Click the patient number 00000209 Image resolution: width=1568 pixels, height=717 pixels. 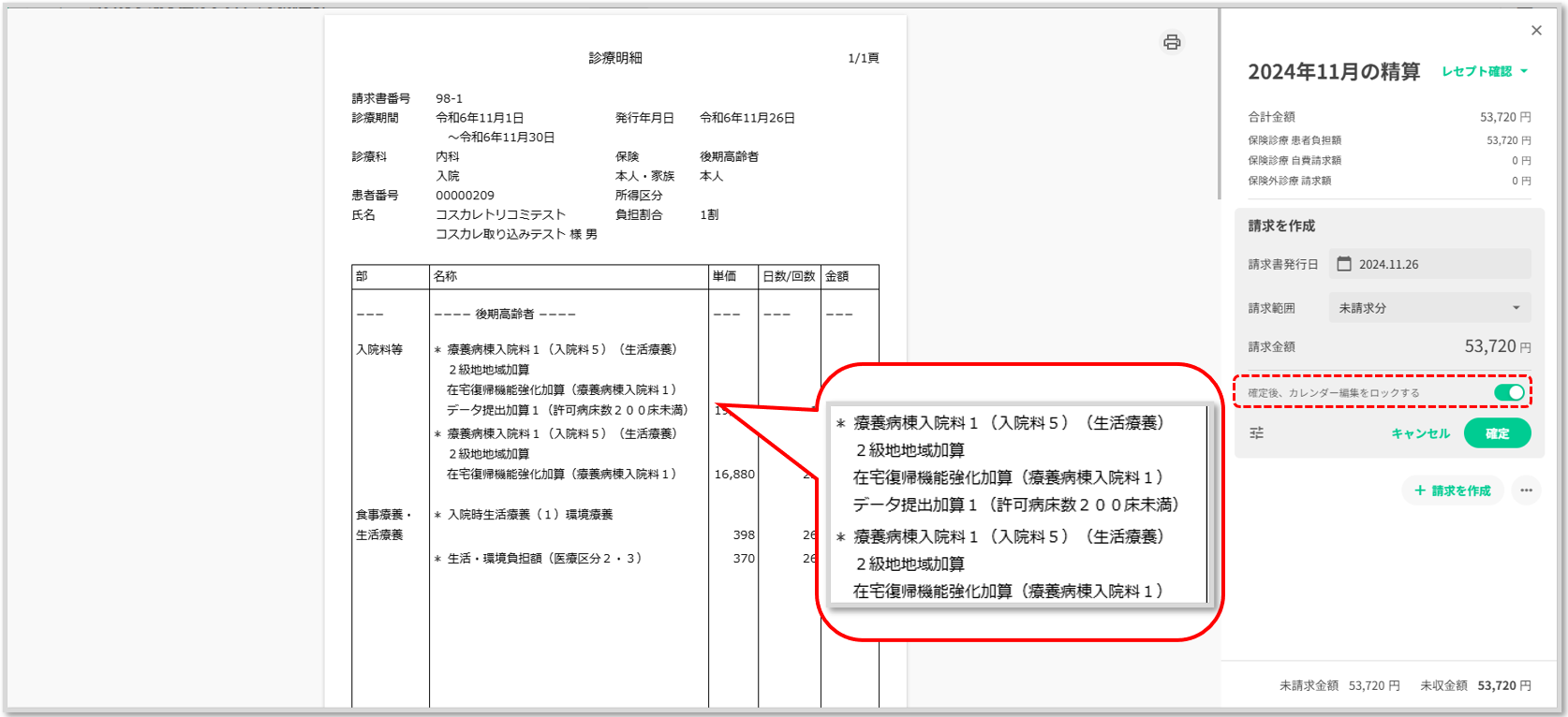465,196
